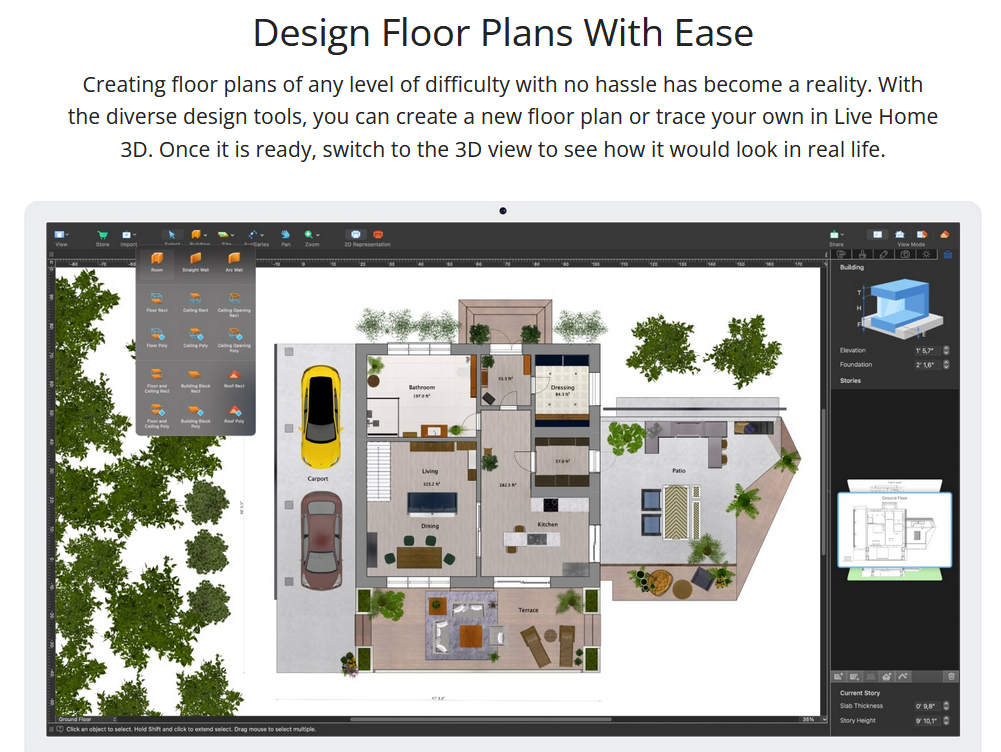
Task: Switch to 3D view mode
Action: click(x=945, y=234)
